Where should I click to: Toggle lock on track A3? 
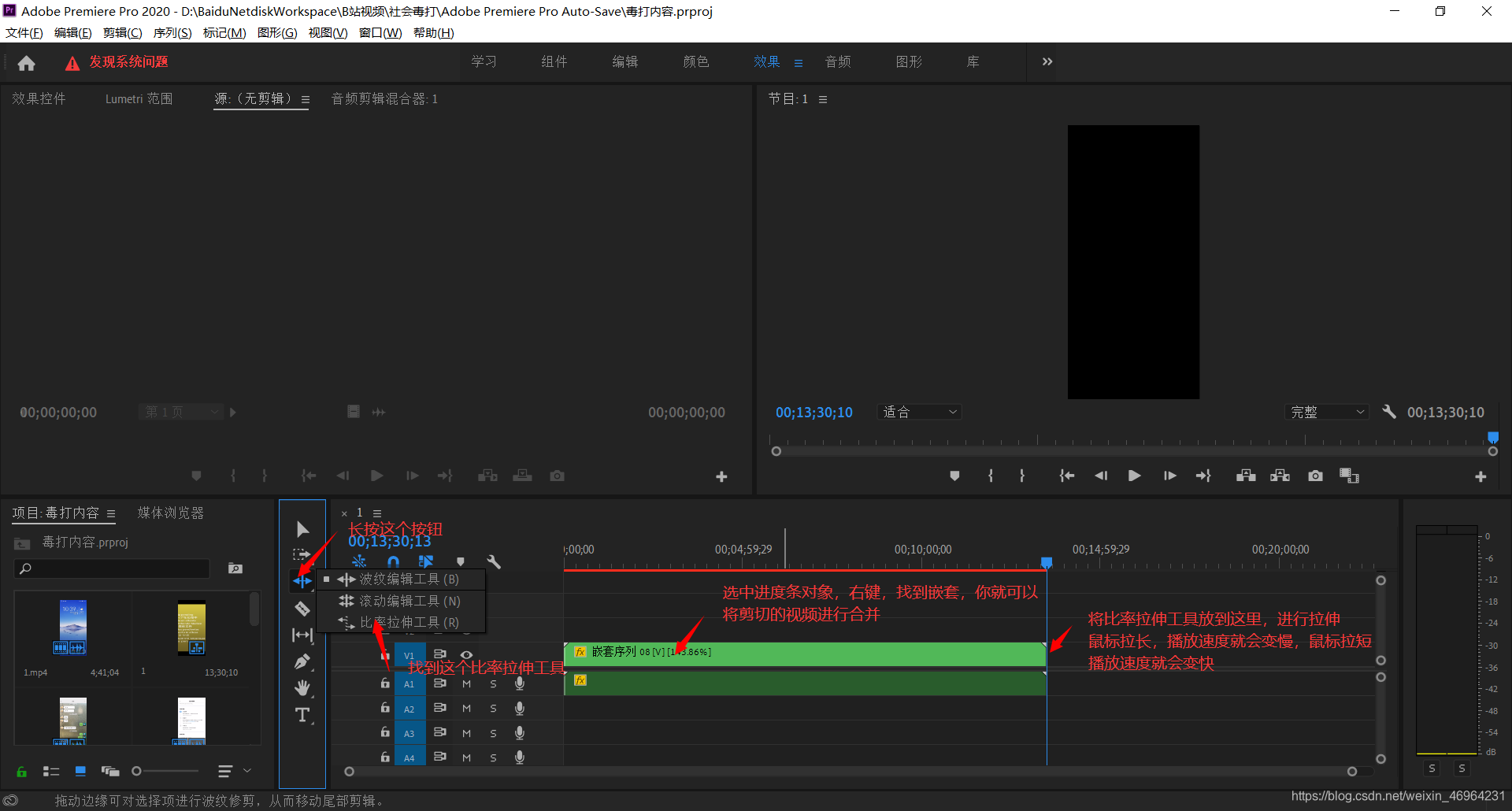coord(385,733)
